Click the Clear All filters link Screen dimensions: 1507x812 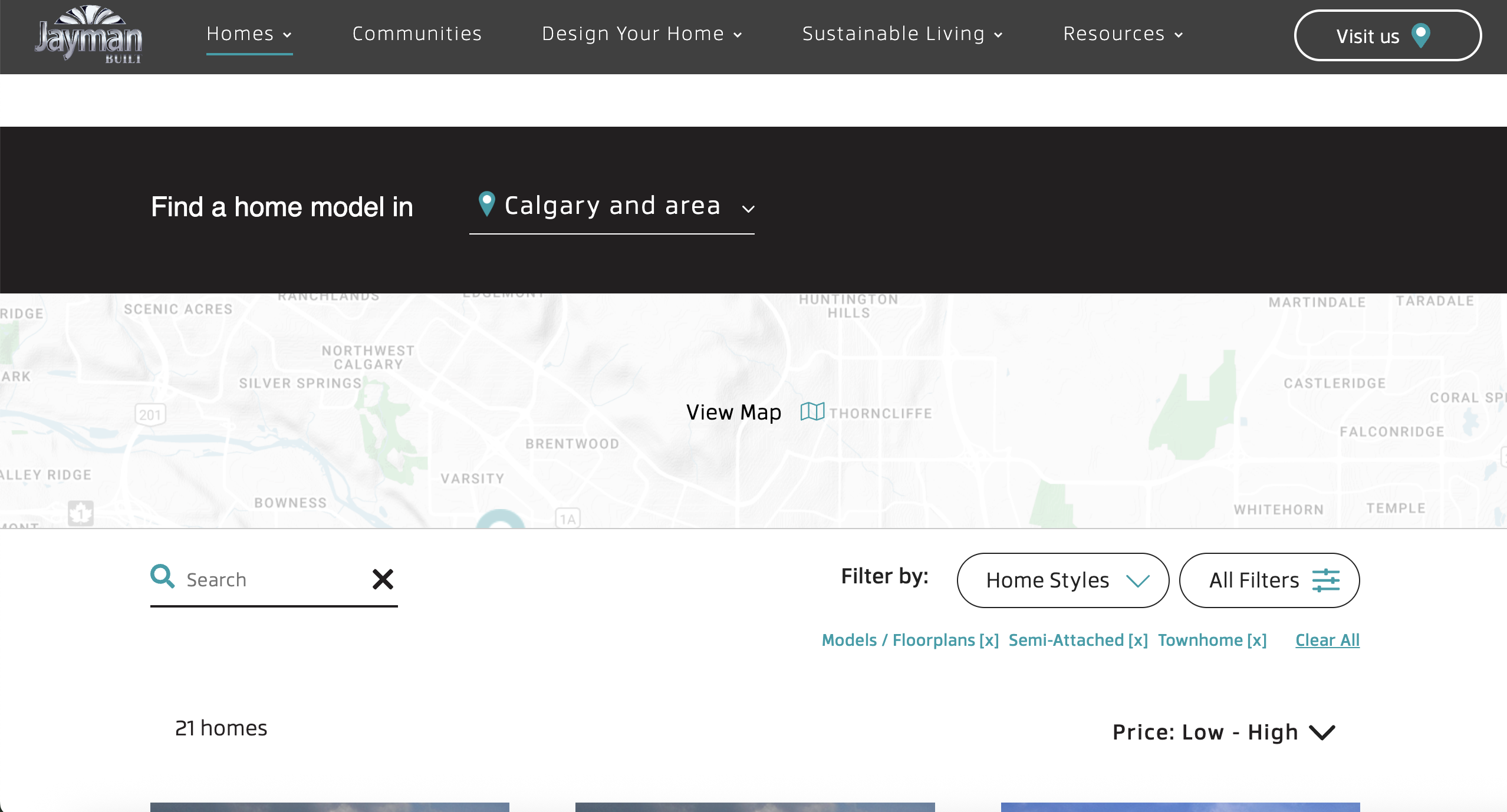tap(1327, 640)
